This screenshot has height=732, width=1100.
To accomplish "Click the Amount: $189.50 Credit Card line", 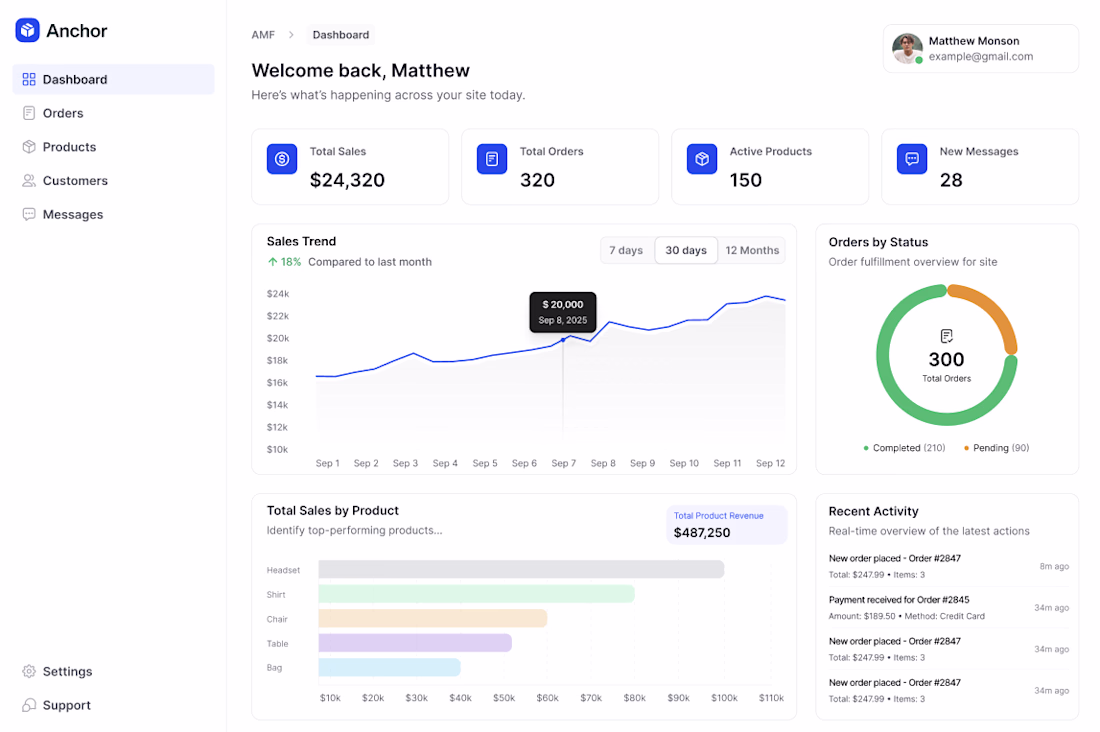I will 906,616.
